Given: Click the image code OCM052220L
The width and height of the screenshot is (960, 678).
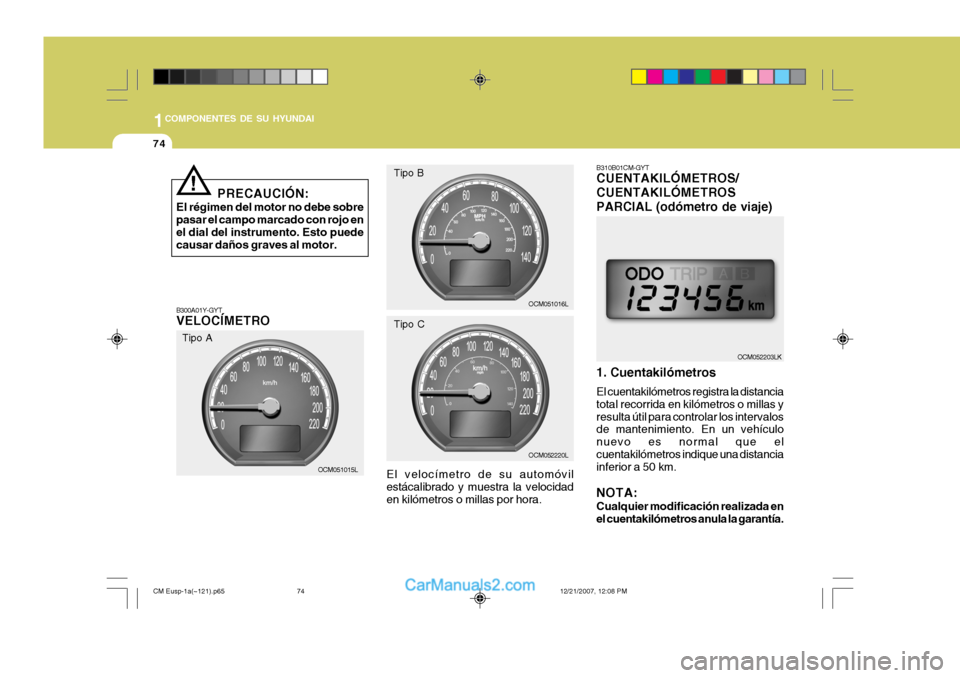Looking at the screenshot, I should (548, 455).
